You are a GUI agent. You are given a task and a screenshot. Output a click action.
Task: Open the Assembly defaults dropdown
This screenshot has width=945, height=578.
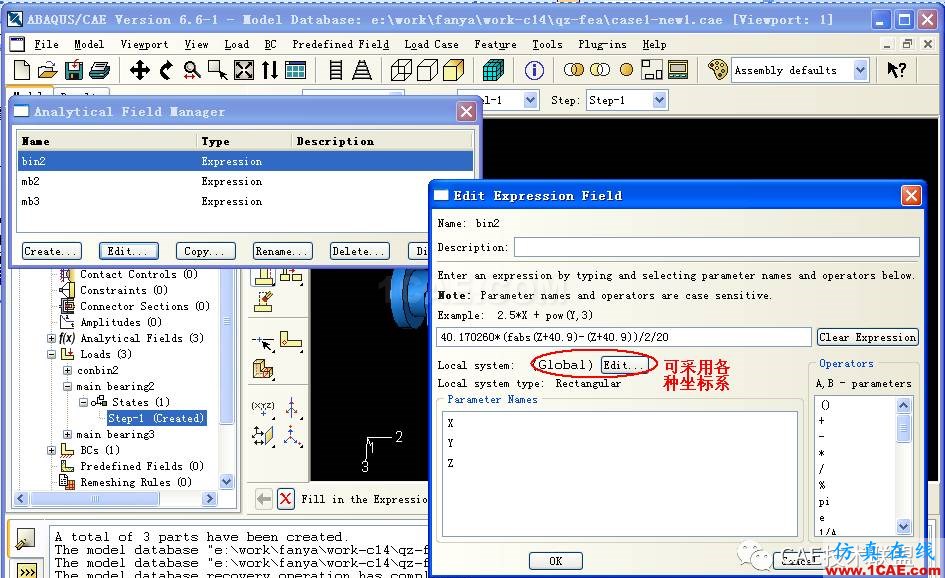pos(861,71)
